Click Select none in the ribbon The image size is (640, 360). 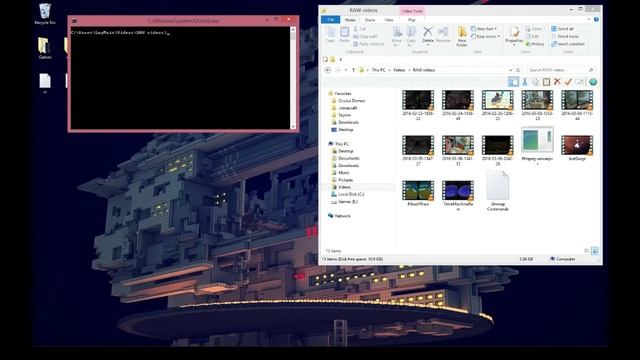click(565, 36)
